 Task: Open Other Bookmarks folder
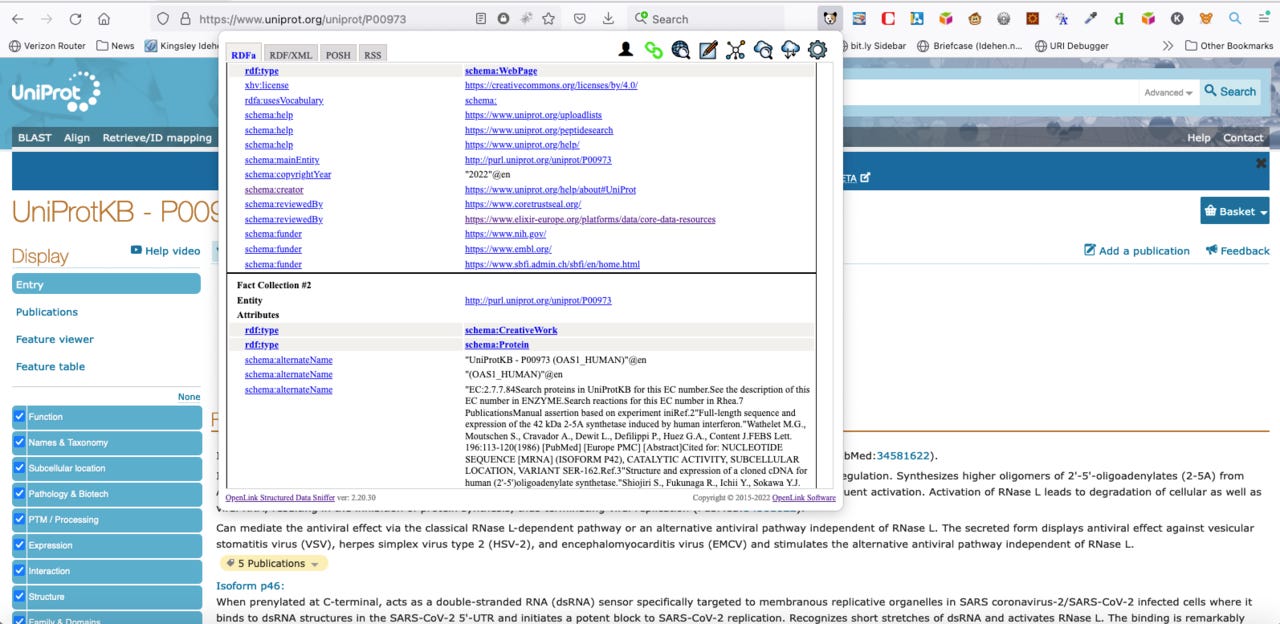click(1228, 45)
